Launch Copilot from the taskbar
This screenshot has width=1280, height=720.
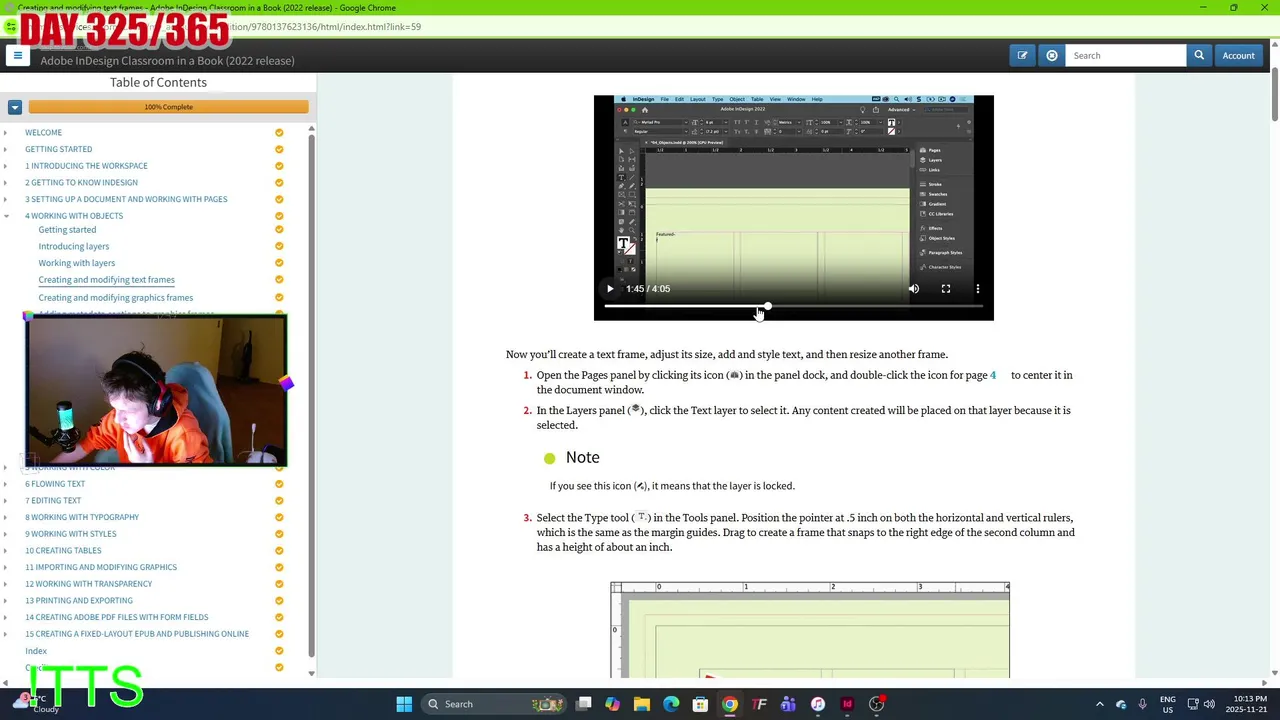[x=612, y=704]
